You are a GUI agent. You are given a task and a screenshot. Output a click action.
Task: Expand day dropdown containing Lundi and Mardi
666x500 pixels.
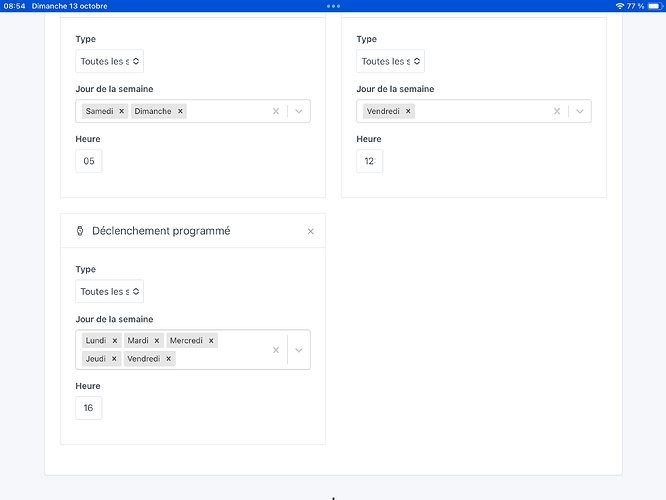[x=298, y=350]
